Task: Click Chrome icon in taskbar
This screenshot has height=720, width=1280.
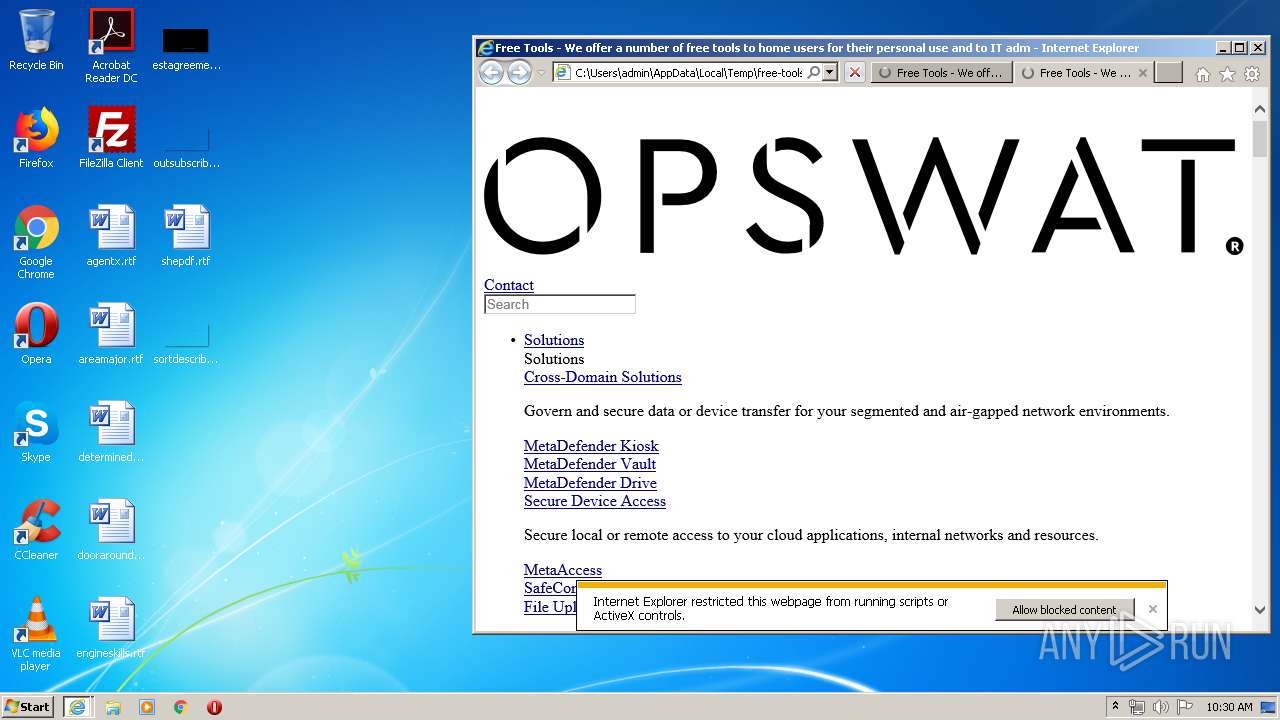Action: click(x=180, y=706)
